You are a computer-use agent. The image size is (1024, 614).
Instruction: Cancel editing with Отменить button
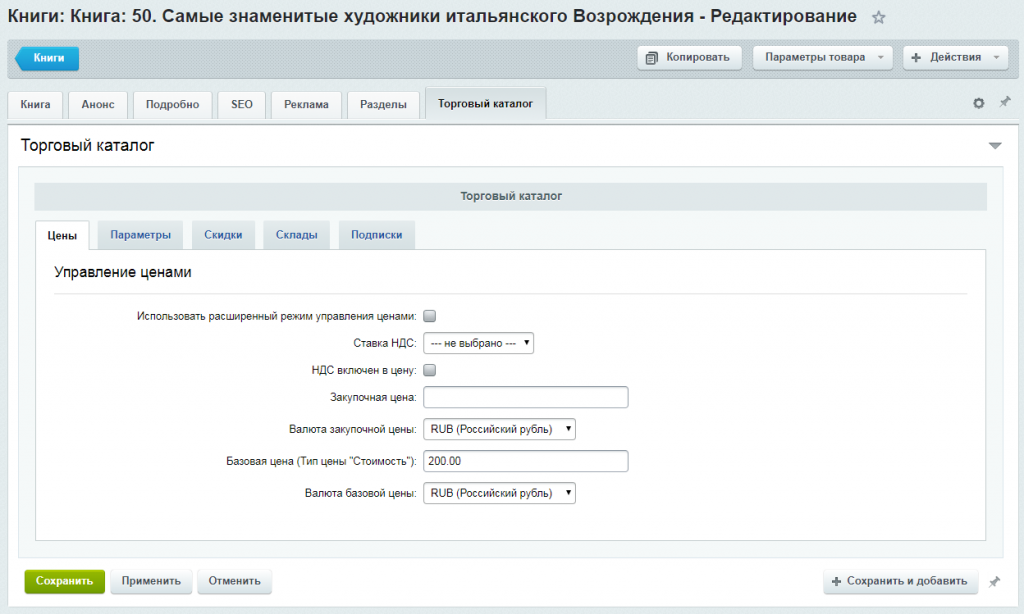(x=234, y=581)
